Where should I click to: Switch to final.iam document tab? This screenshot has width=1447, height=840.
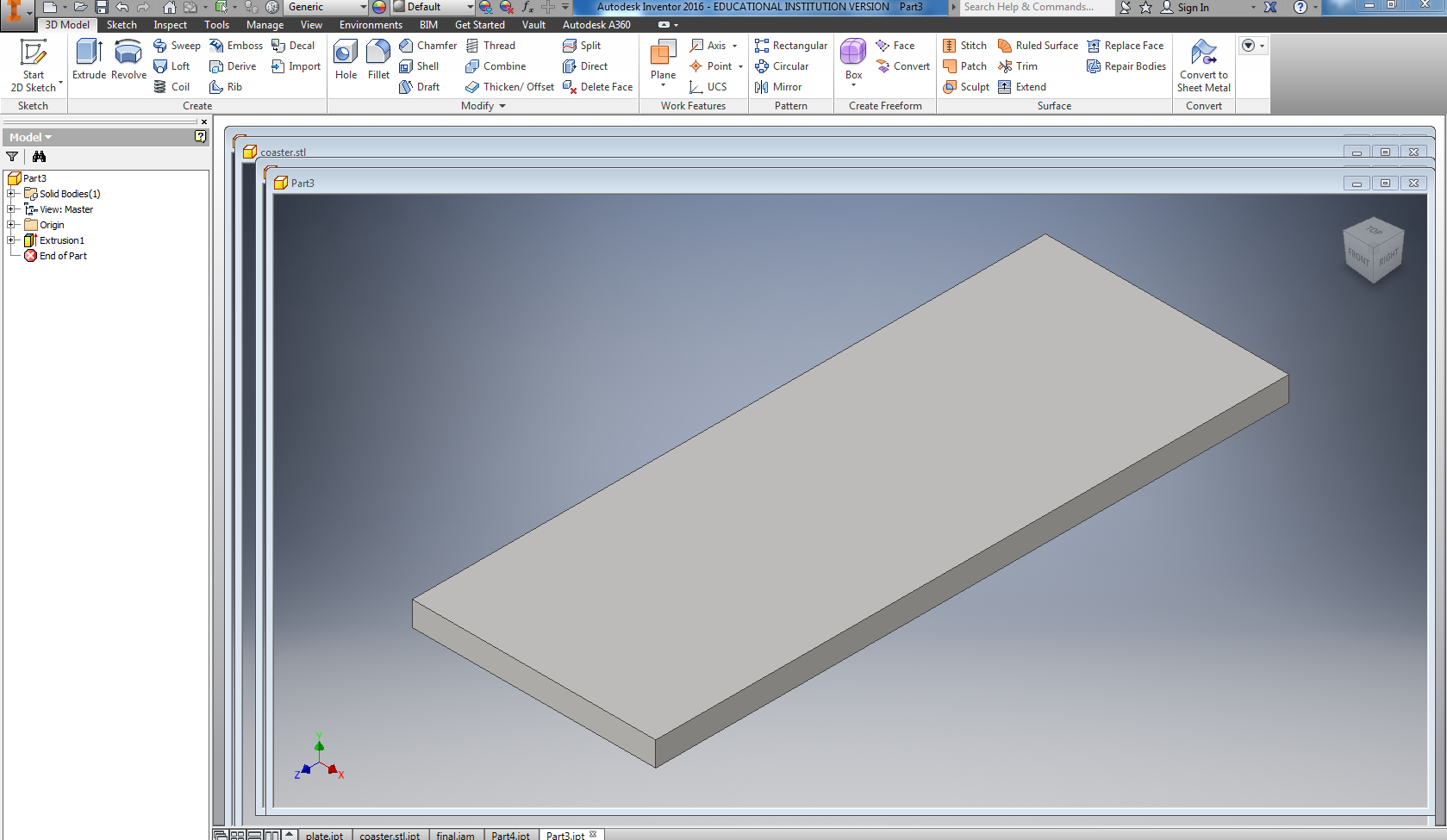pyautogui.click(x=455, y=835)
